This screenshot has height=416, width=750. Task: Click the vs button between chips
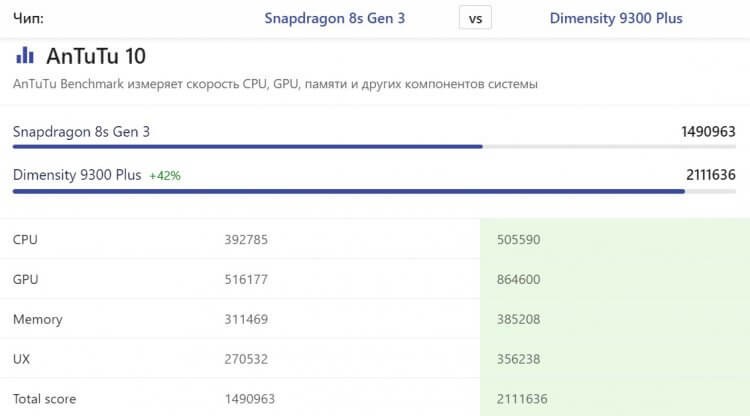pos(475,18)
